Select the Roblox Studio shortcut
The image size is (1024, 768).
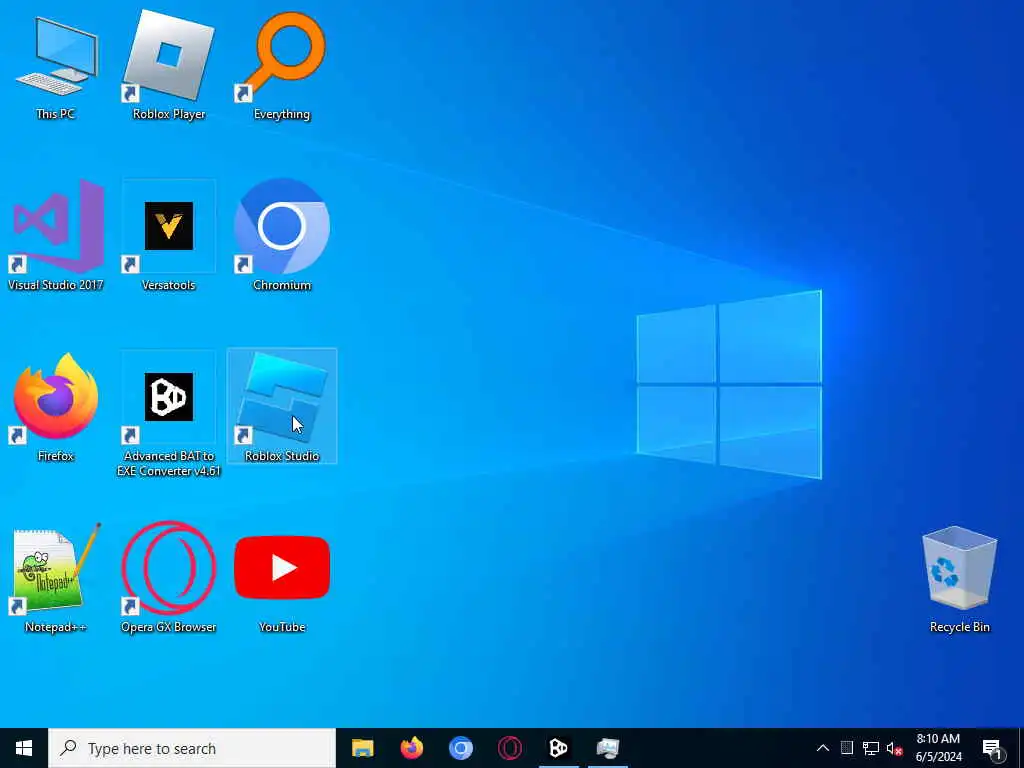(x=281, y=406)
